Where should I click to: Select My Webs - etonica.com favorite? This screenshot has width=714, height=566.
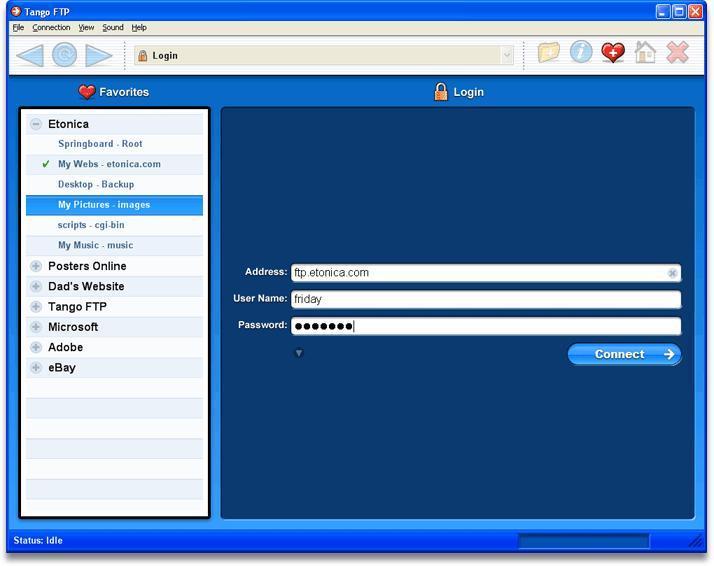click(x=114, y=164)
